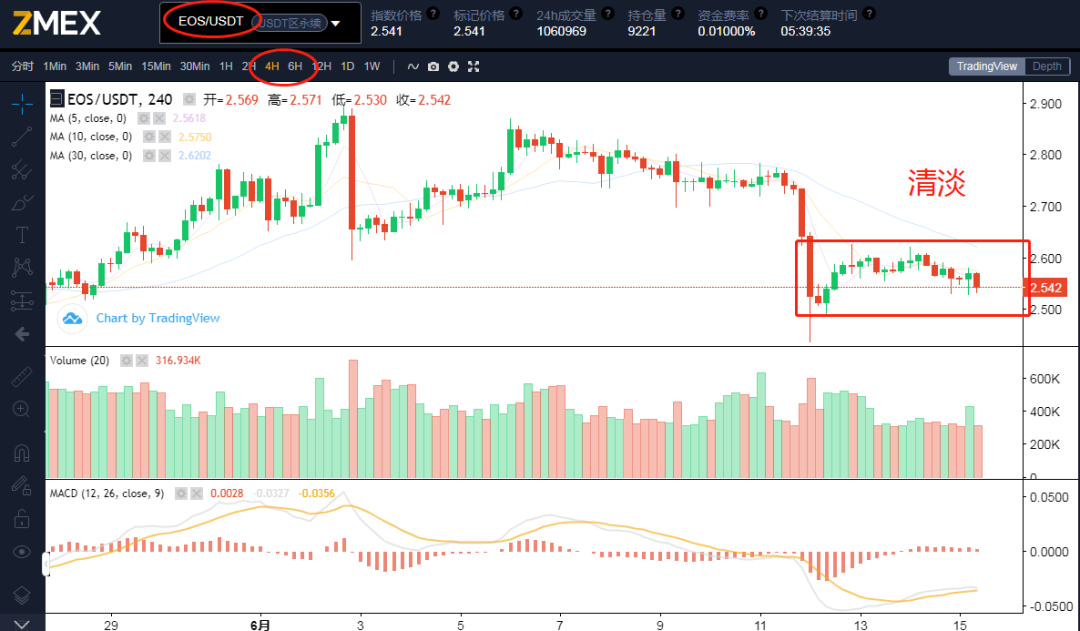Remove the MA 10 indicator
1080x631 pixels.
[x=165, y=136]
